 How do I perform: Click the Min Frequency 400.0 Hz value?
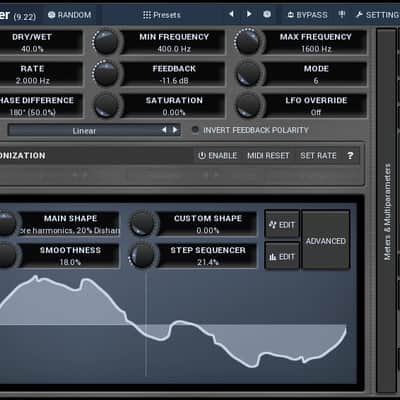(x=174, y=49)
